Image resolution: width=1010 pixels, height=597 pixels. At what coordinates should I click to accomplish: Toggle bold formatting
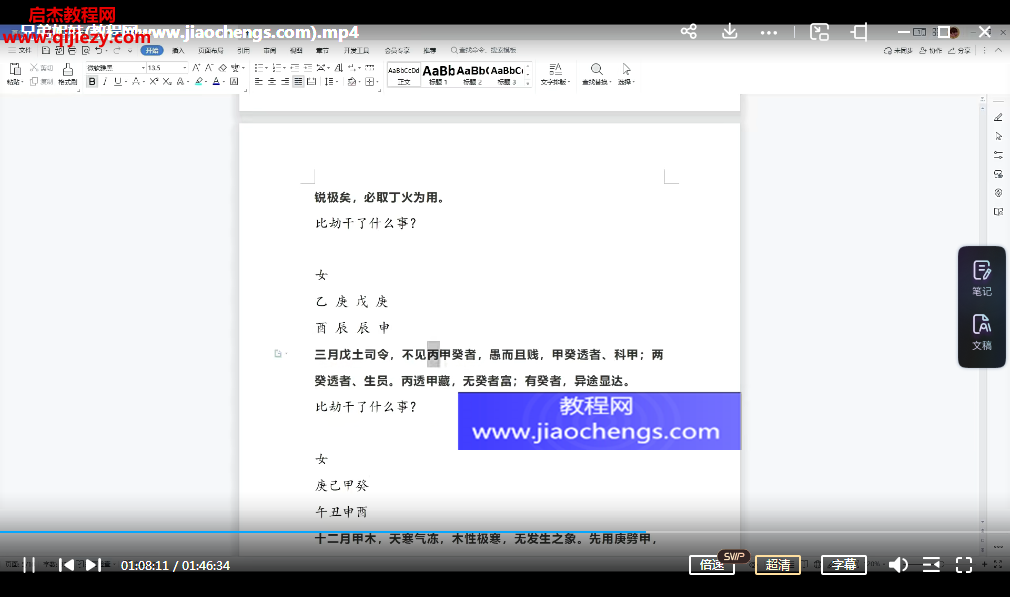(92, 82)
